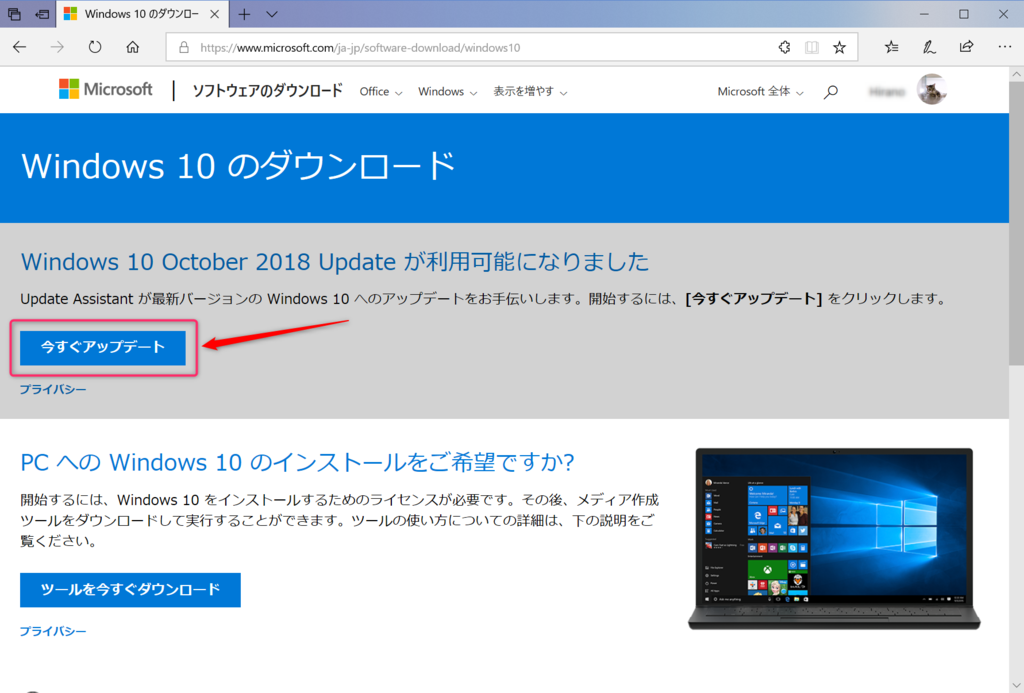Open プライバシー link under tool download button
This screenshot has width=1024, height=693.
tap(53, 632)
